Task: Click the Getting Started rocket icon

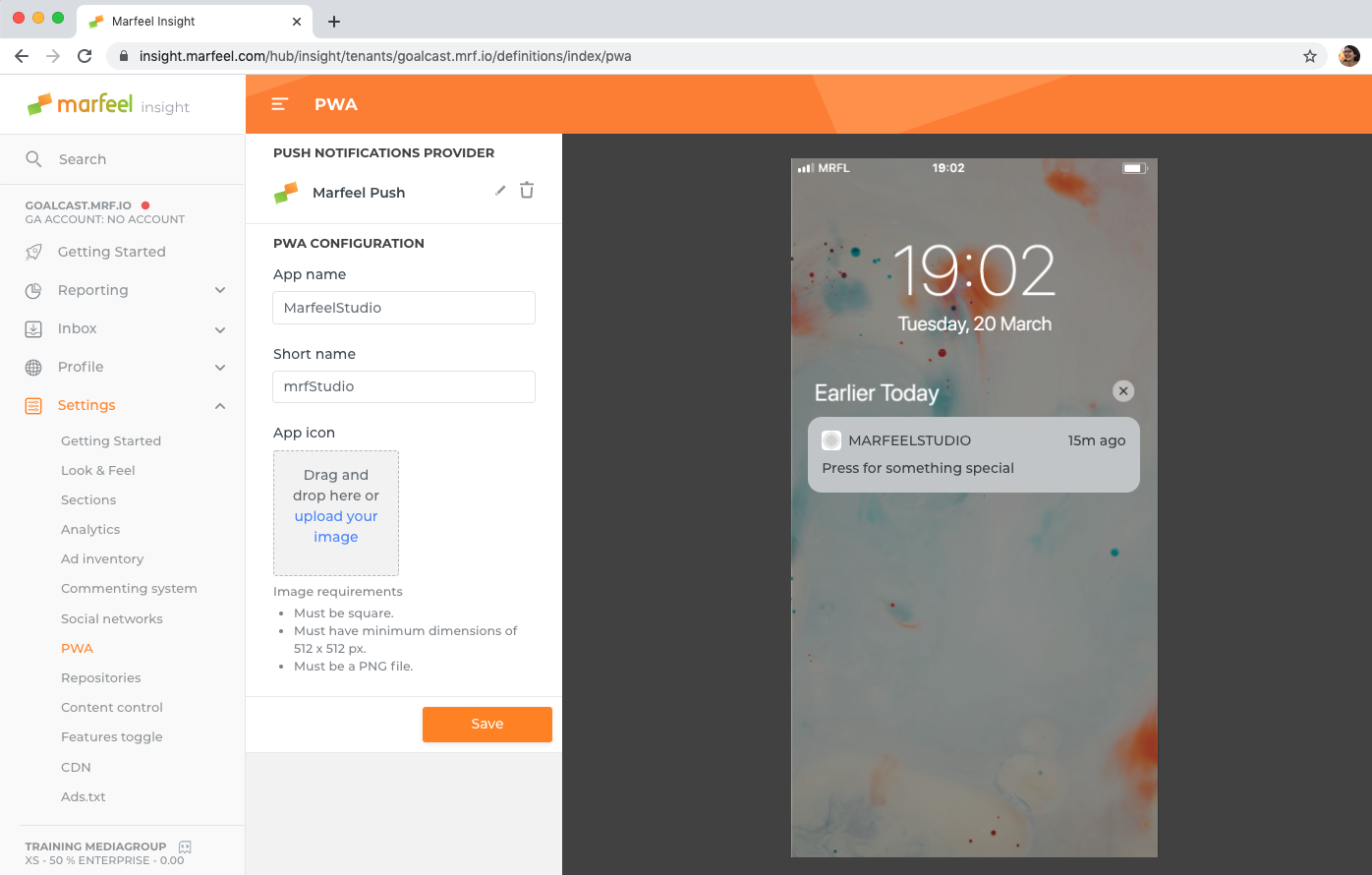Action: [33, 252]
